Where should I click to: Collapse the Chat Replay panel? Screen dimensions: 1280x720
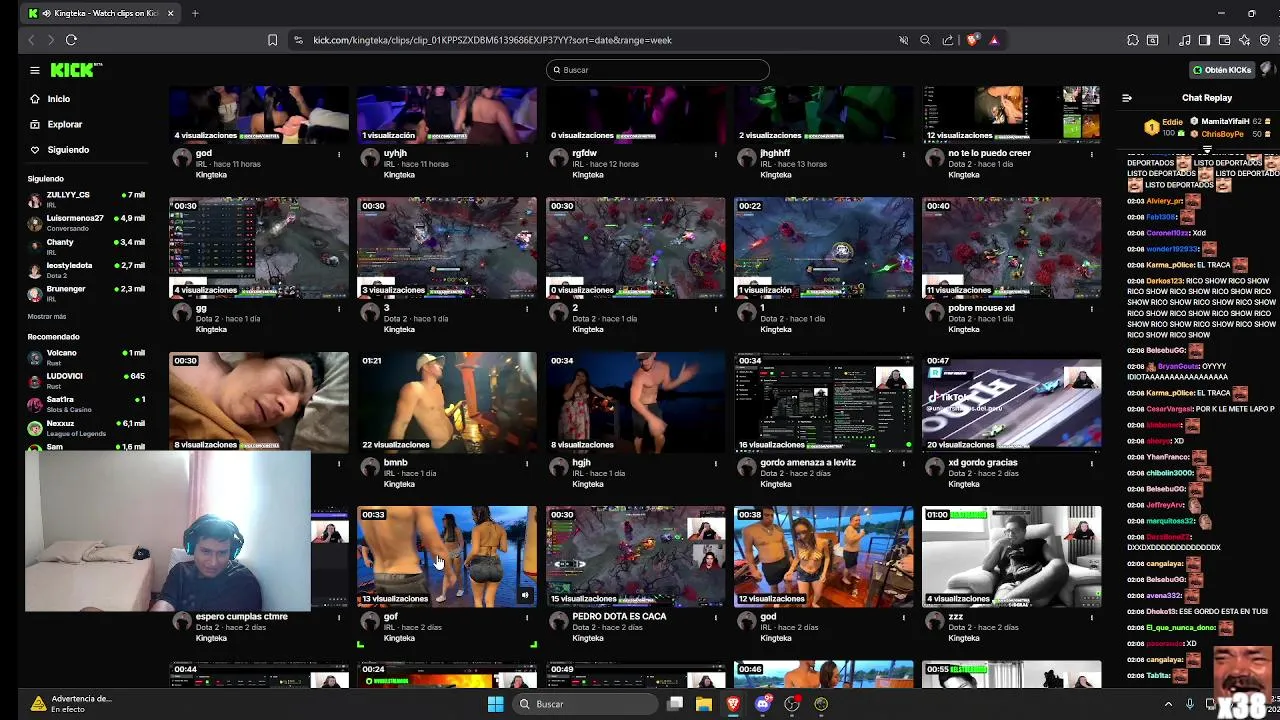pos(1127,98)
